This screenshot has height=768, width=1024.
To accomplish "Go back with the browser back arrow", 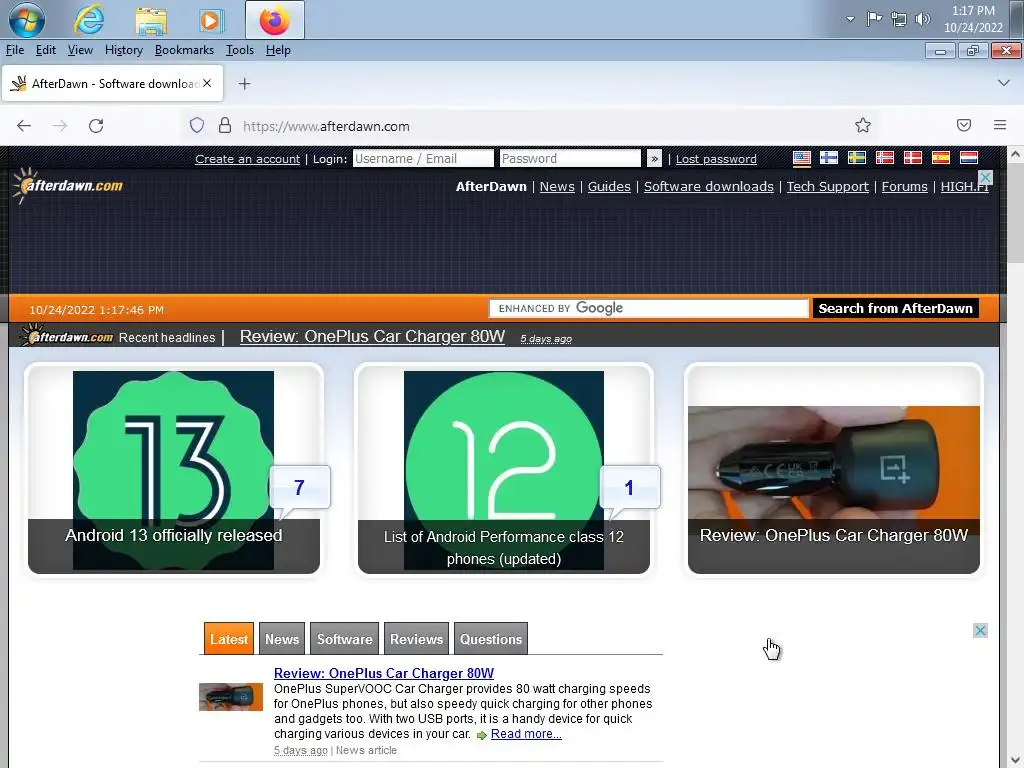I will click(24, 125).
